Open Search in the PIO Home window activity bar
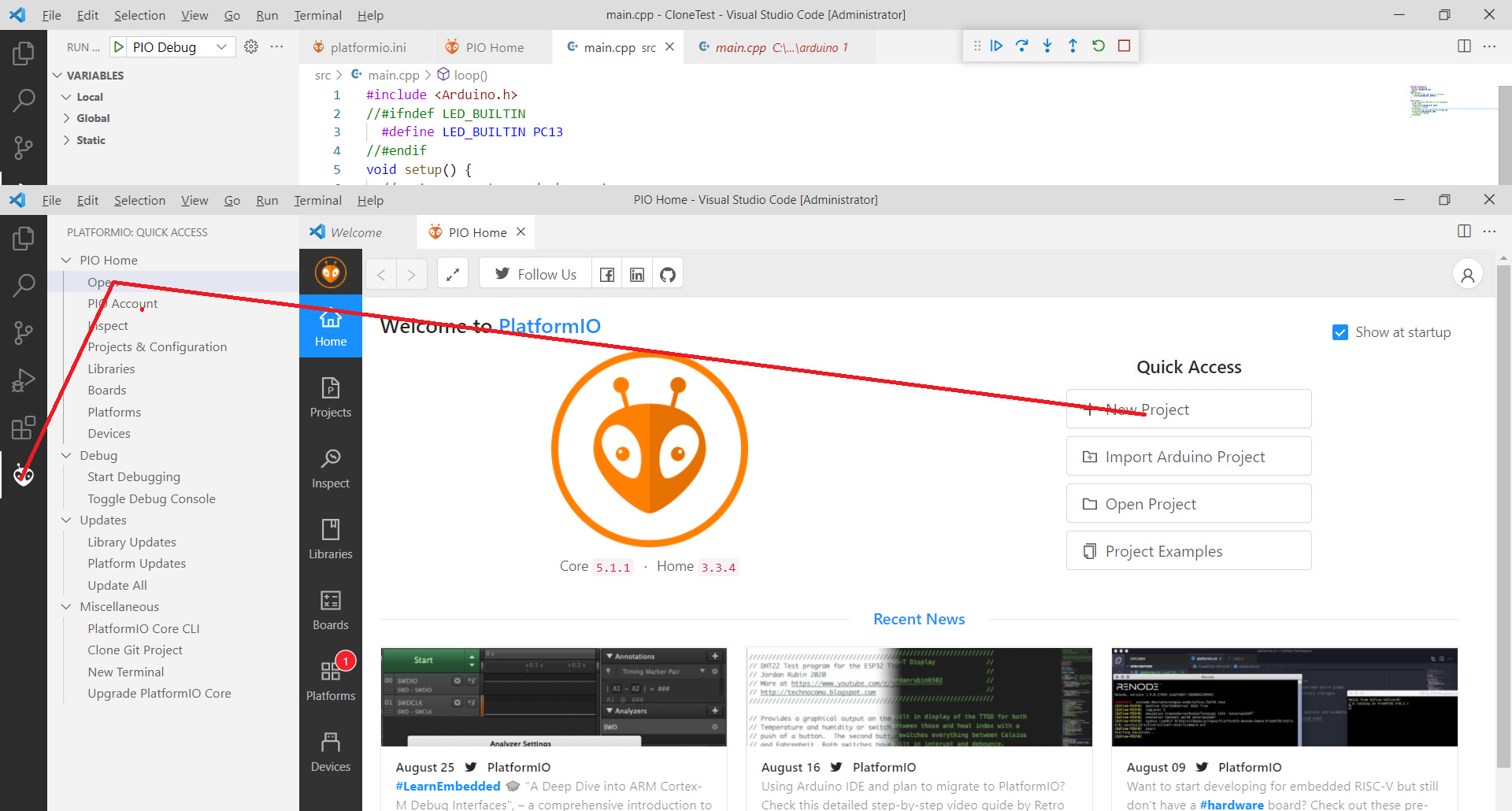 point(24,285)
